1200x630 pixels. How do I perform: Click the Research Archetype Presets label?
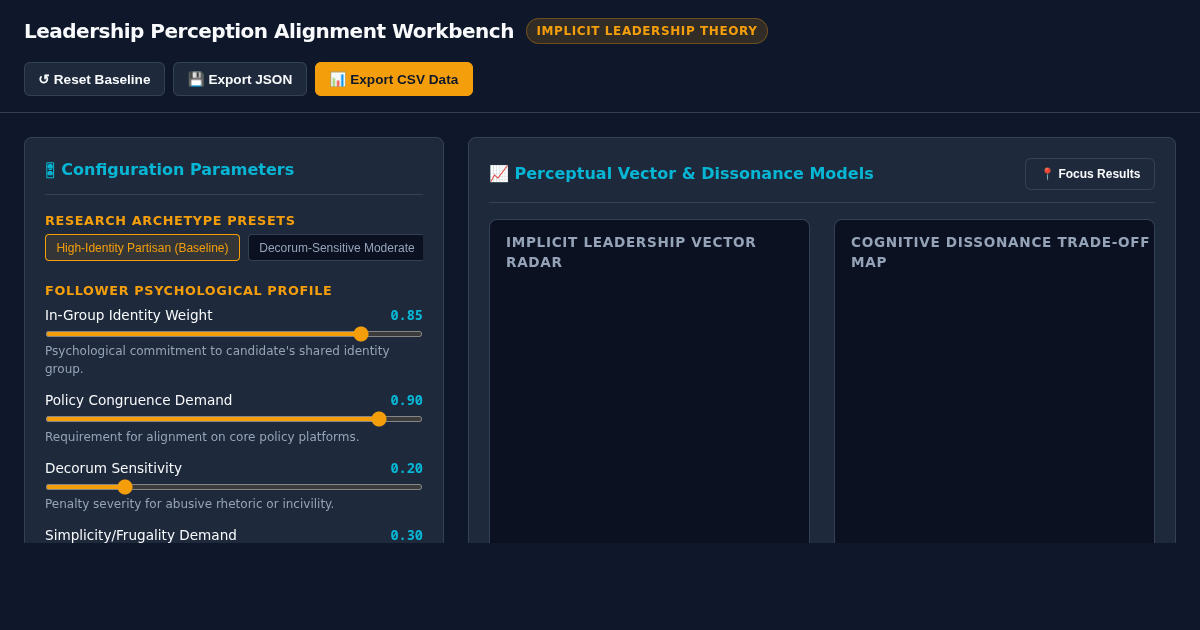click(170, 221)
